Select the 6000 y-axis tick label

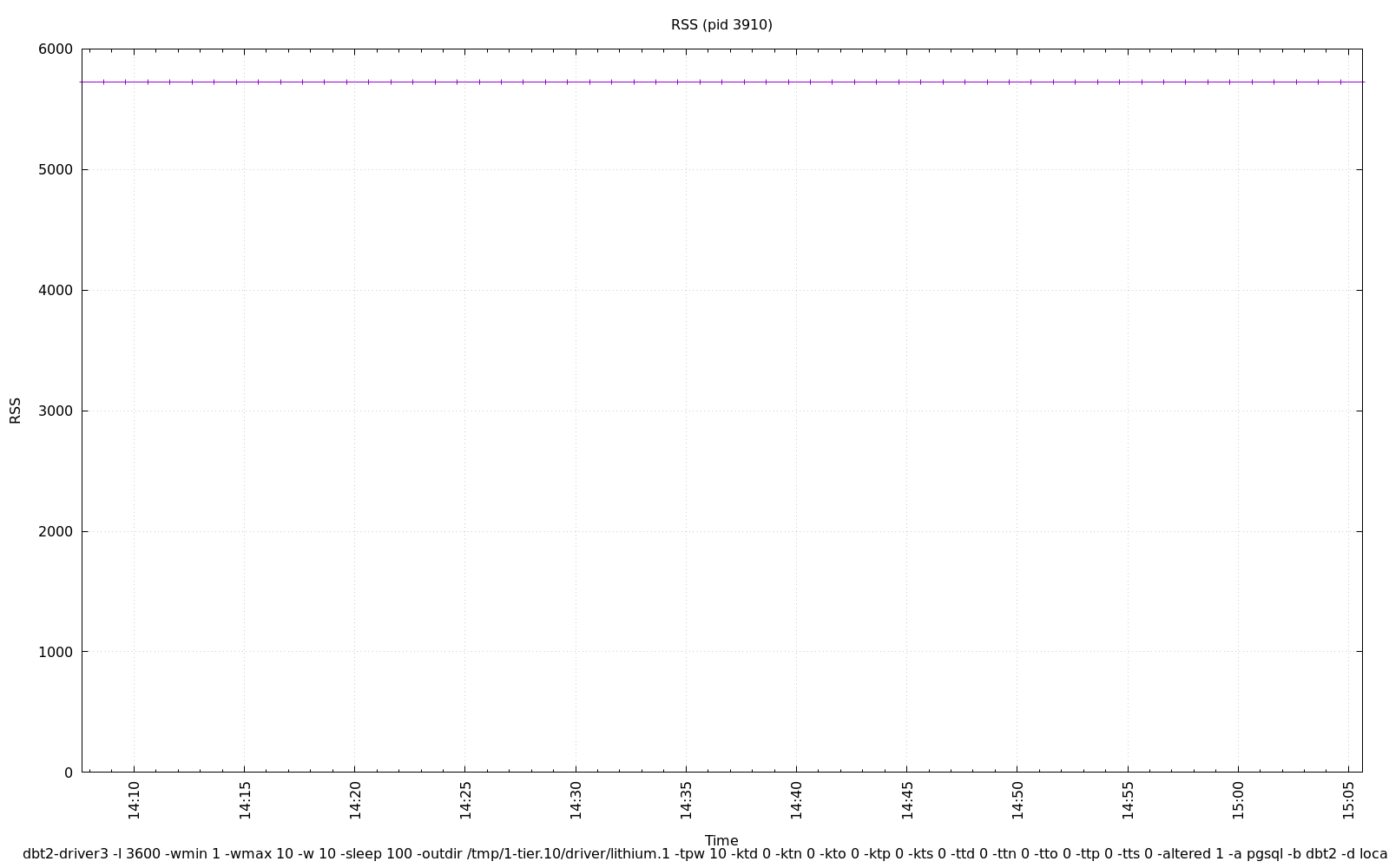click(56, 49)
